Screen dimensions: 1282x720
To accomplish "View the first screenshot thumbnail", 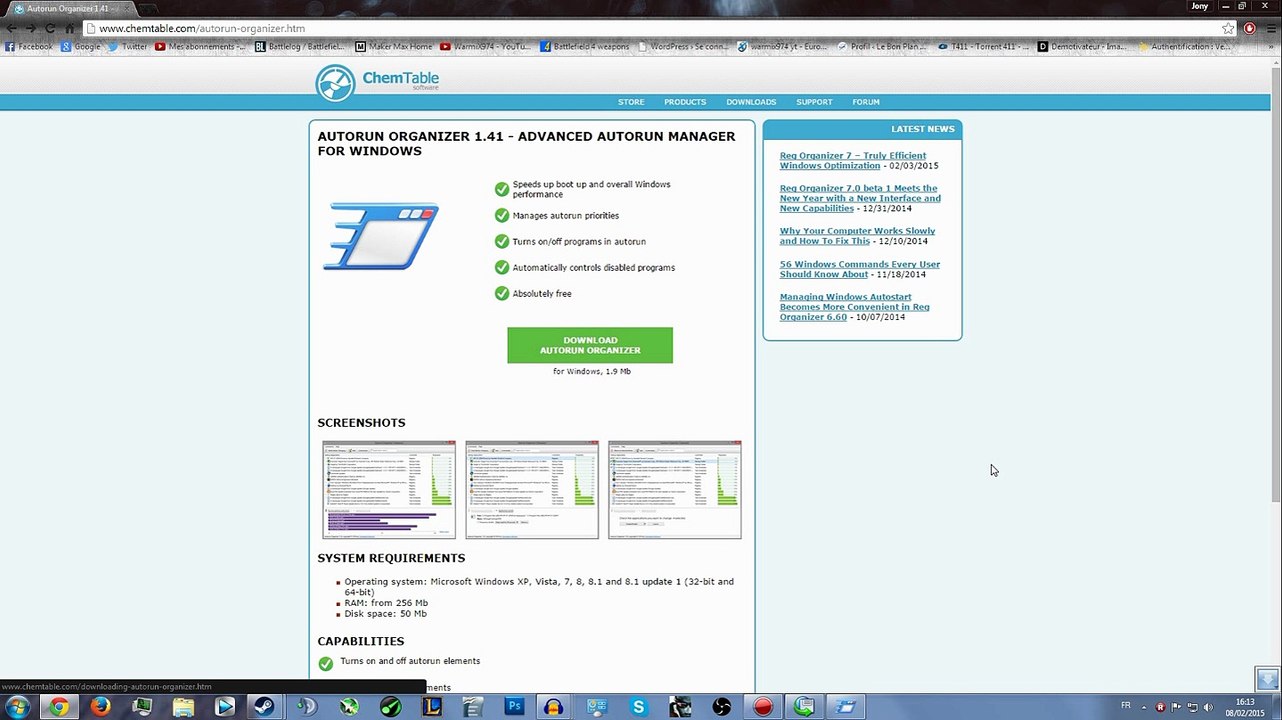I will tap(389, 490).
